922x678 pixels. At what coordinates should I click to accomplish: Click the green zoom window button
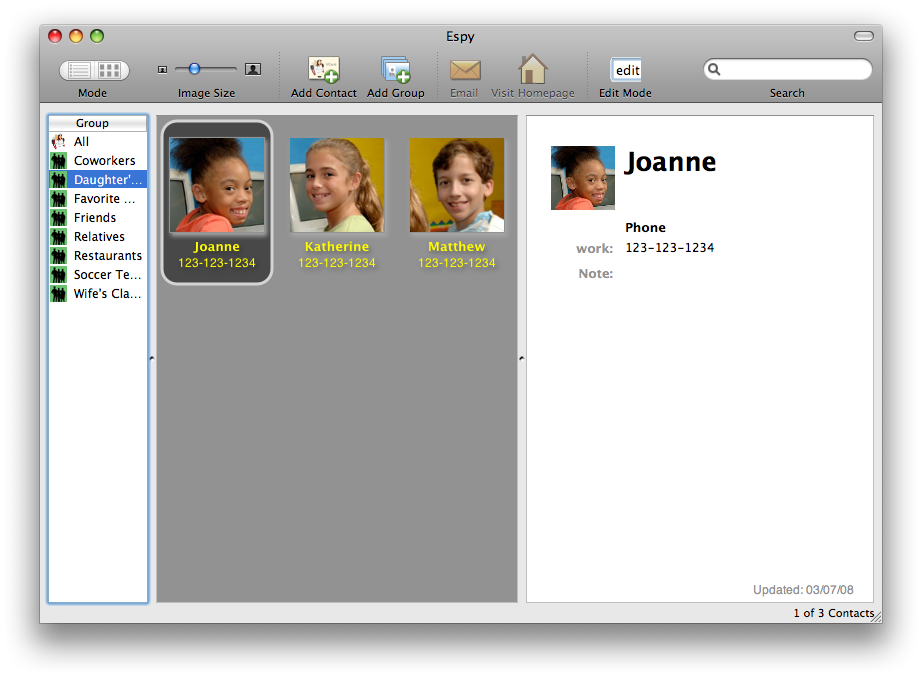click(x=97, y=36)
